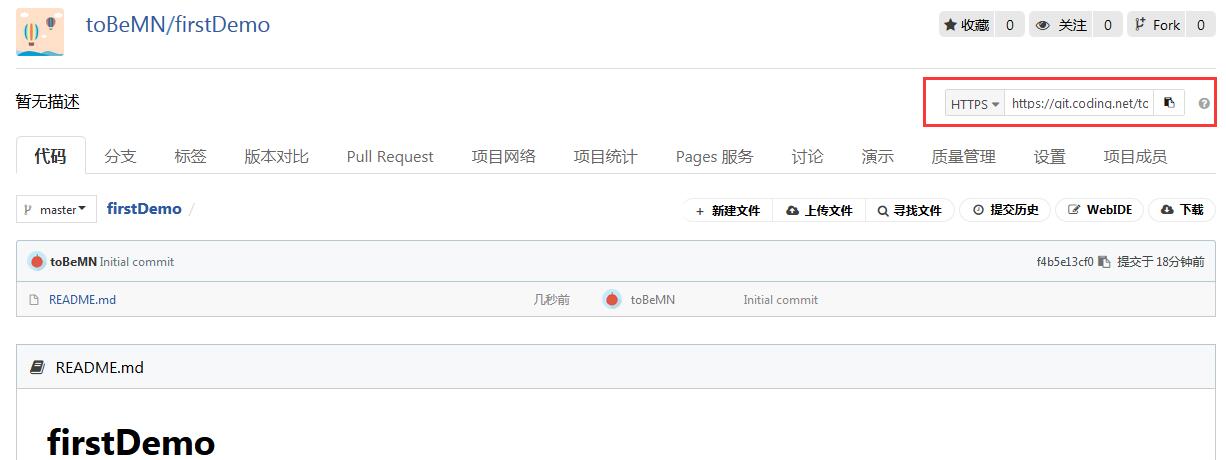Click the repository URL input field
The width and height of the screenshot is (1226, 460).
pyautogui.click(x=1079, y=104)
